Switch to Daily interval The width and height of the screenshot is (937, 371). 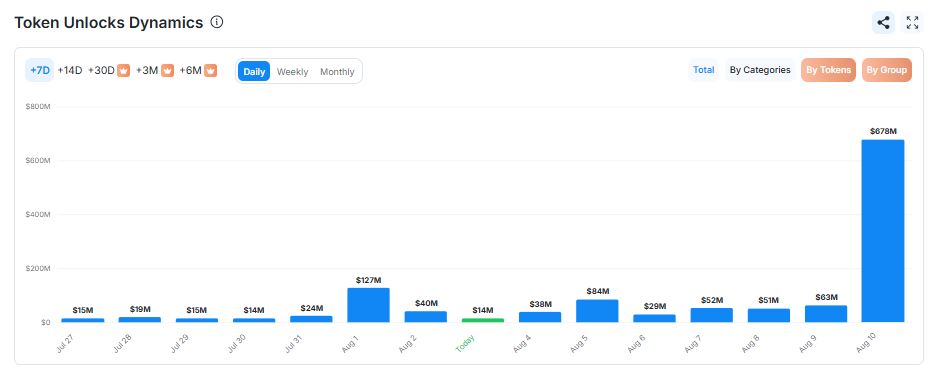click(254, 71)
